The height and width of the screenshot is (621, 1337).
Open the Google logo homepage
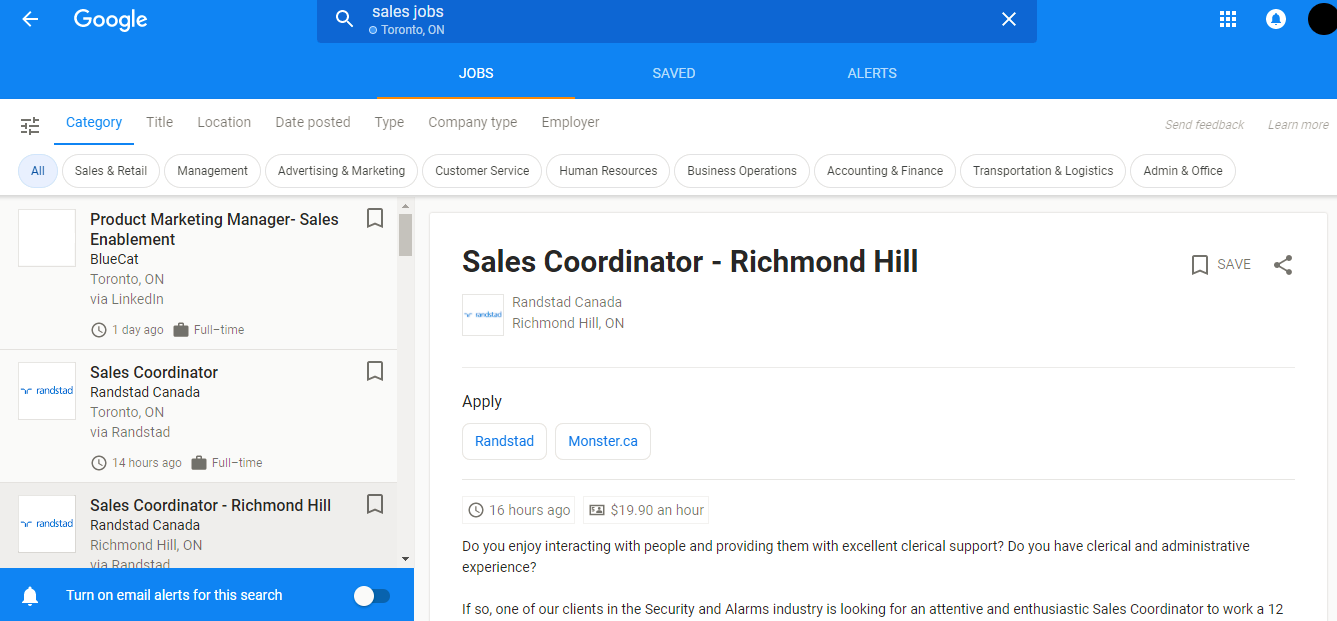click(x=111, y=20)
